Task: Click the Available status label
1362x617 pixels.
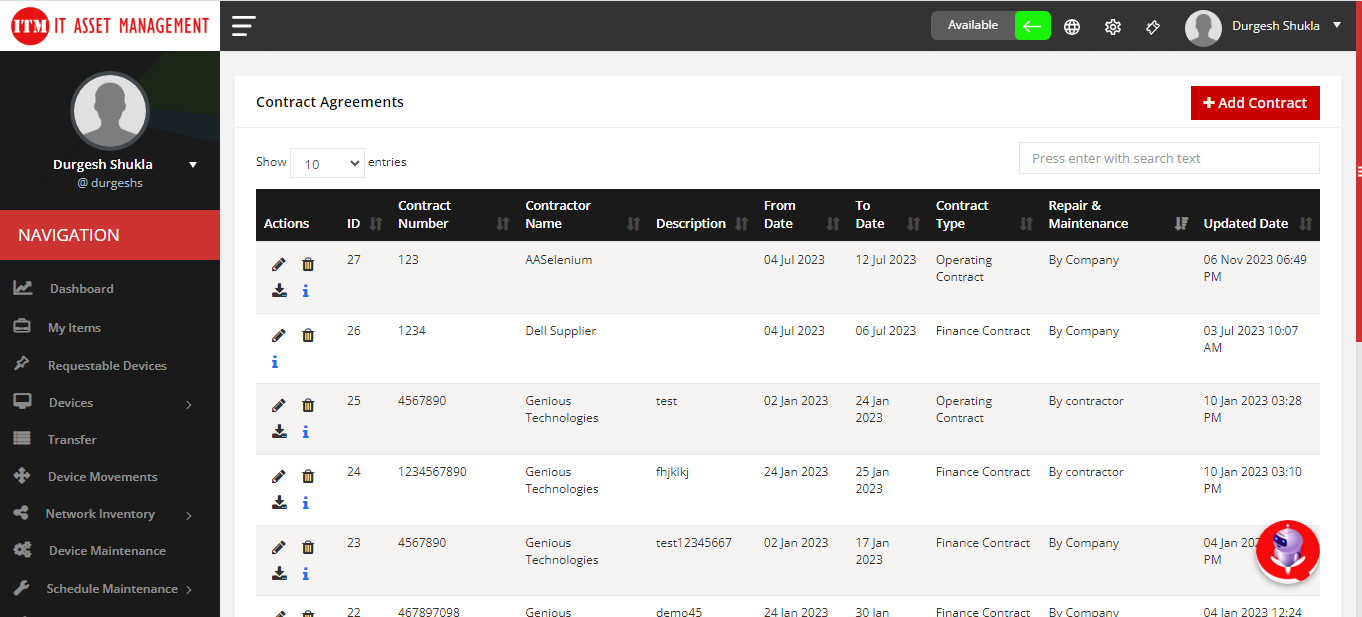Action: click(x=973, y=26)
